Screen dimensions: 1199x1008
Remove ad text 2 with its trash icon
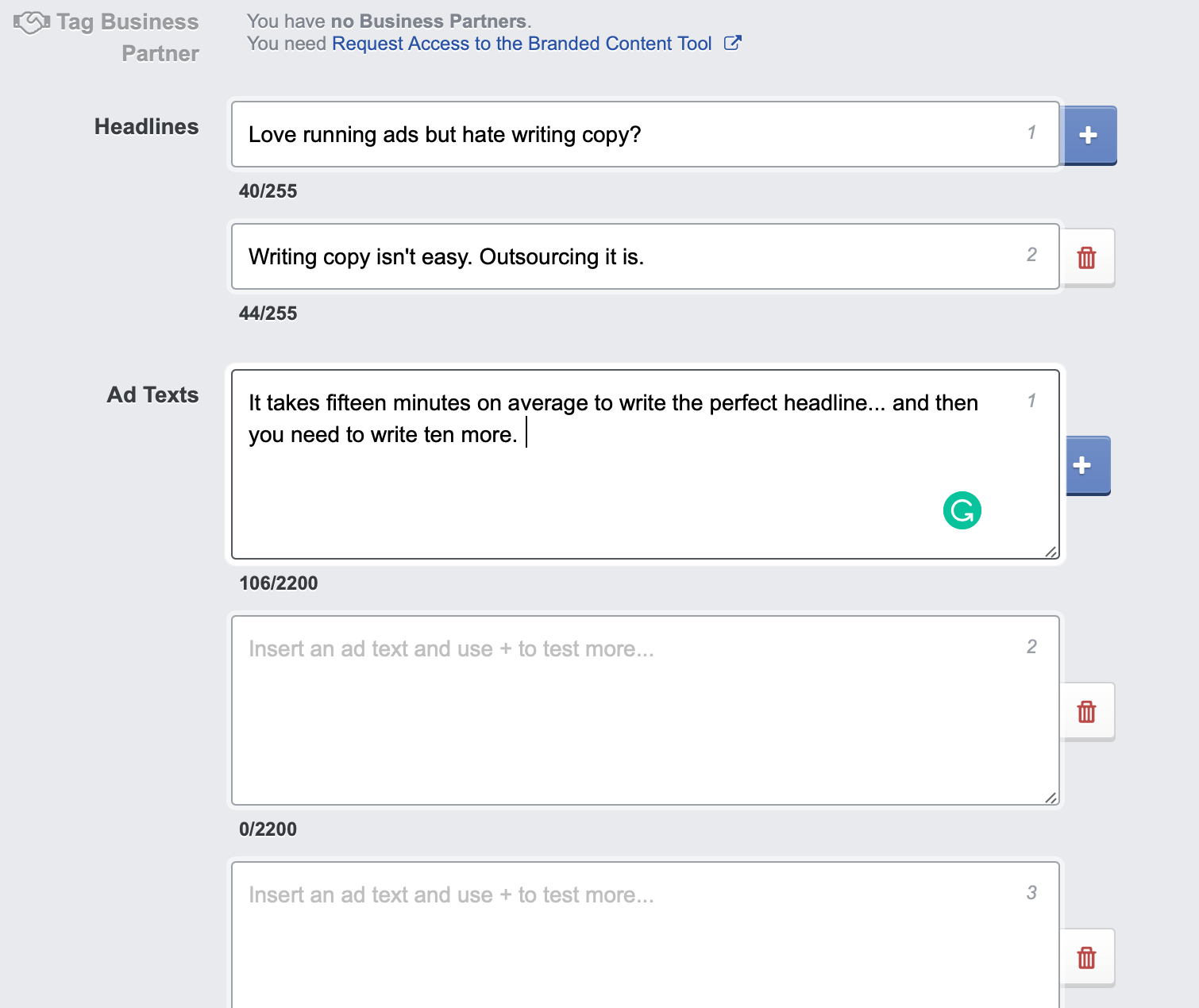coord(1087,711)
